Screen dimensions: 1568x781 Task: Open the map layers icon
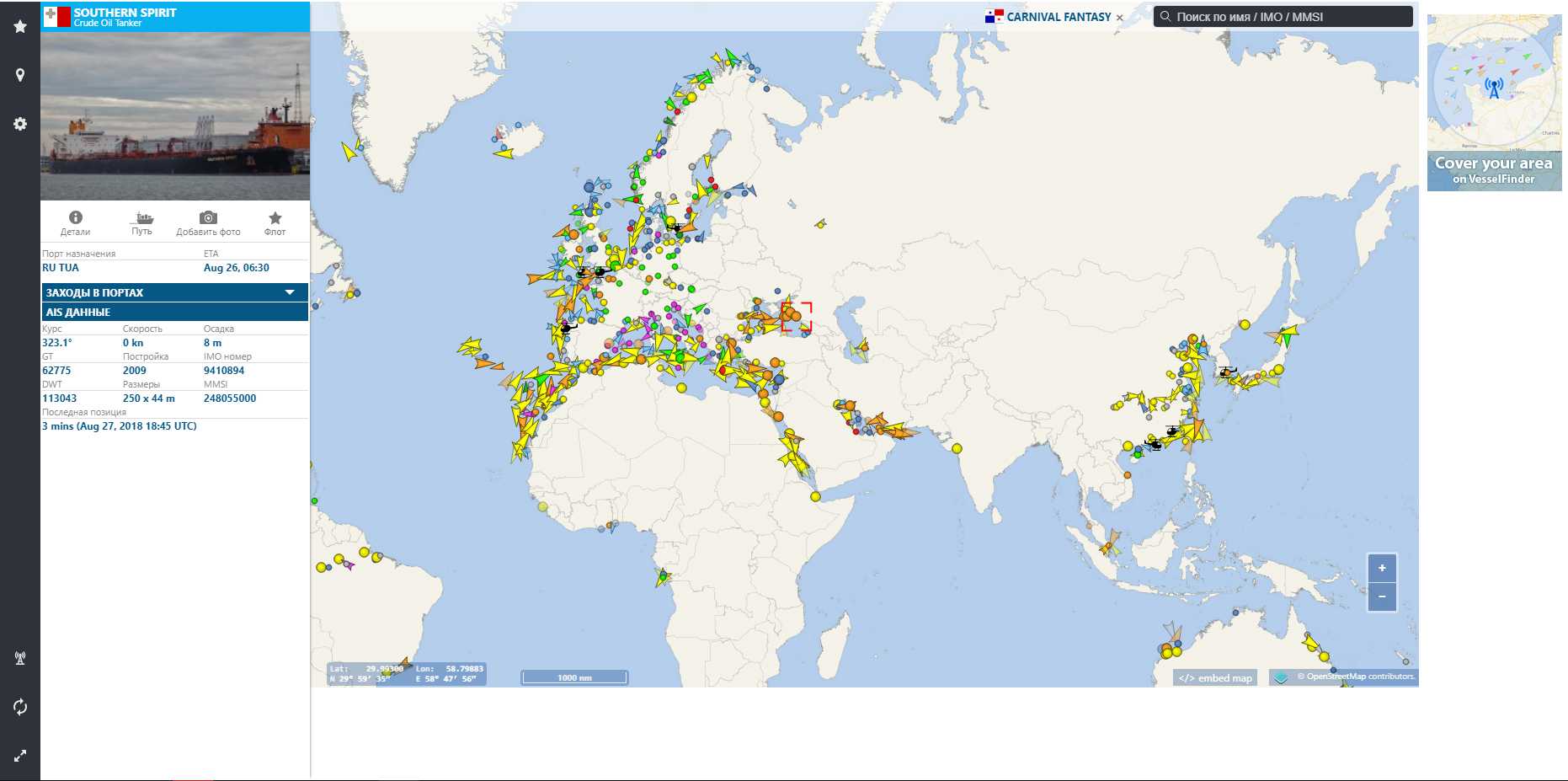tap(1280, 677)
